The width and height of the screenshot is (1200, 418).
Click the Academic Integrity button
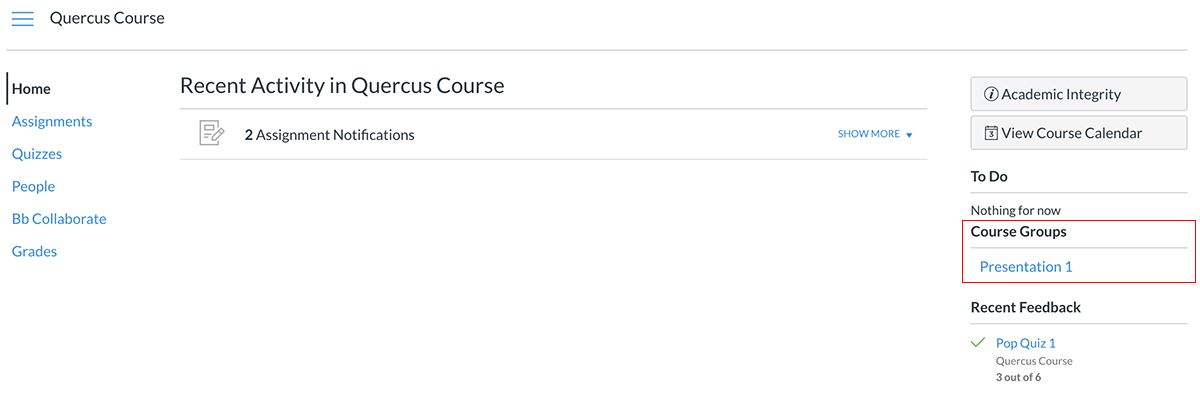point(1079,94)
